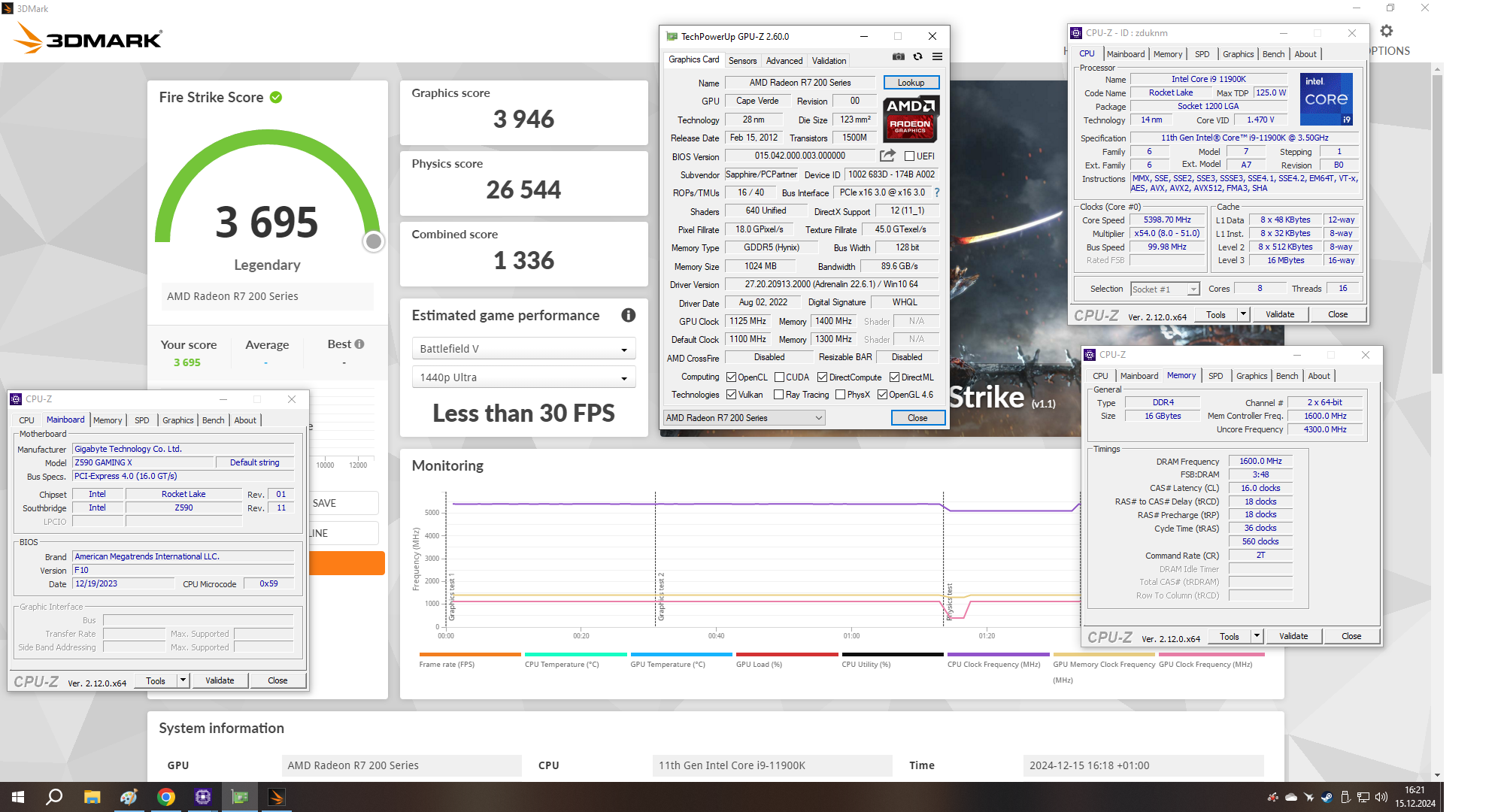This screenshot has height=812, width=1504.
Task: Open File Explorer from the taskbar
Action: coord(92,797)
